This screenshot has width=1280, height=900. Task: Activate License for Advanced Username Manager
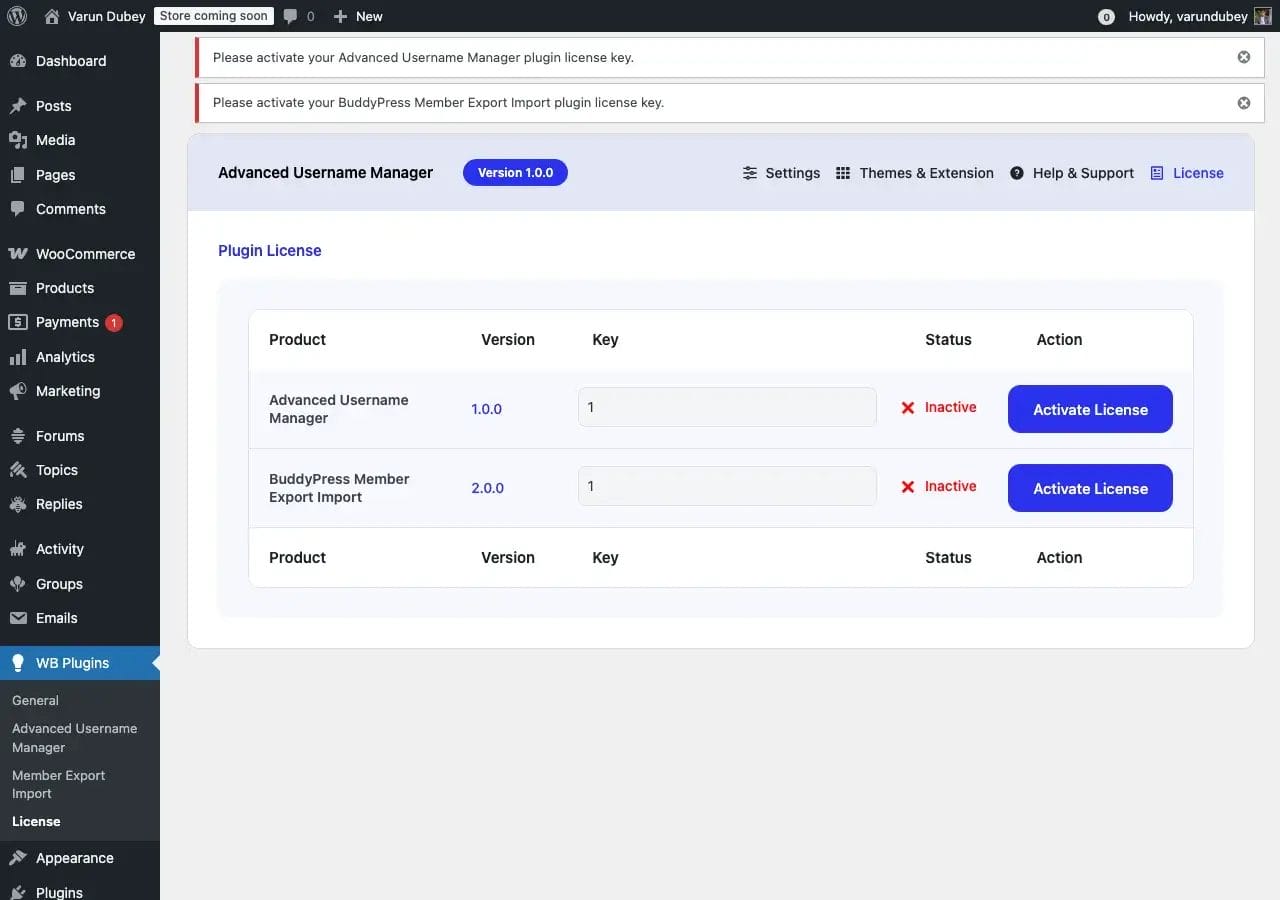tap(1089, 409)
